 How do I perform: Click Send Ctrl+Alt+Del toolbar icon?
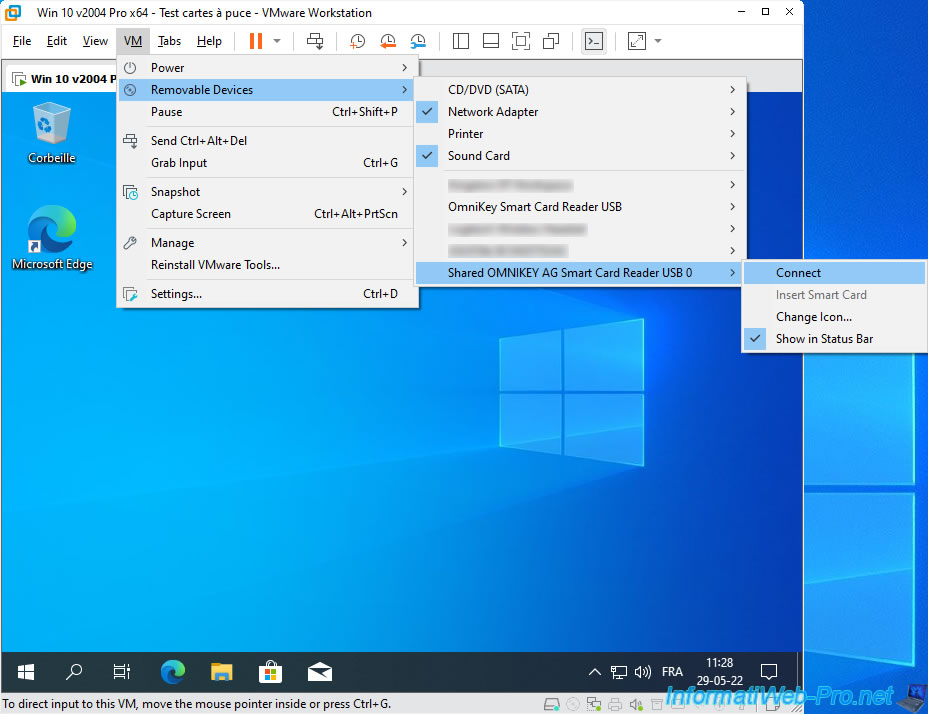tap(315, 41)
